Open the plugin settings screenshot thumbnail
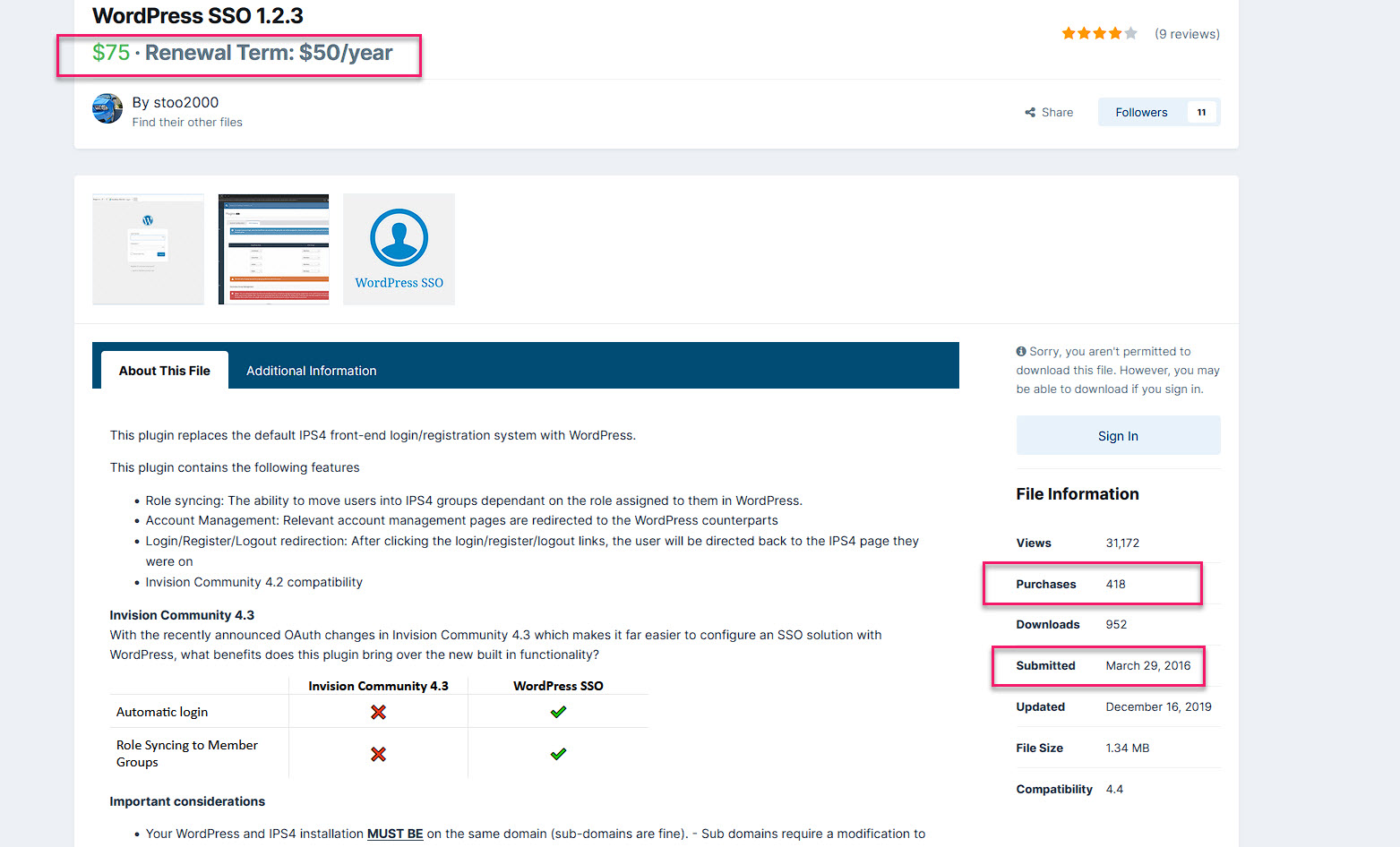 pyautogui.click(x=273, y=249)
